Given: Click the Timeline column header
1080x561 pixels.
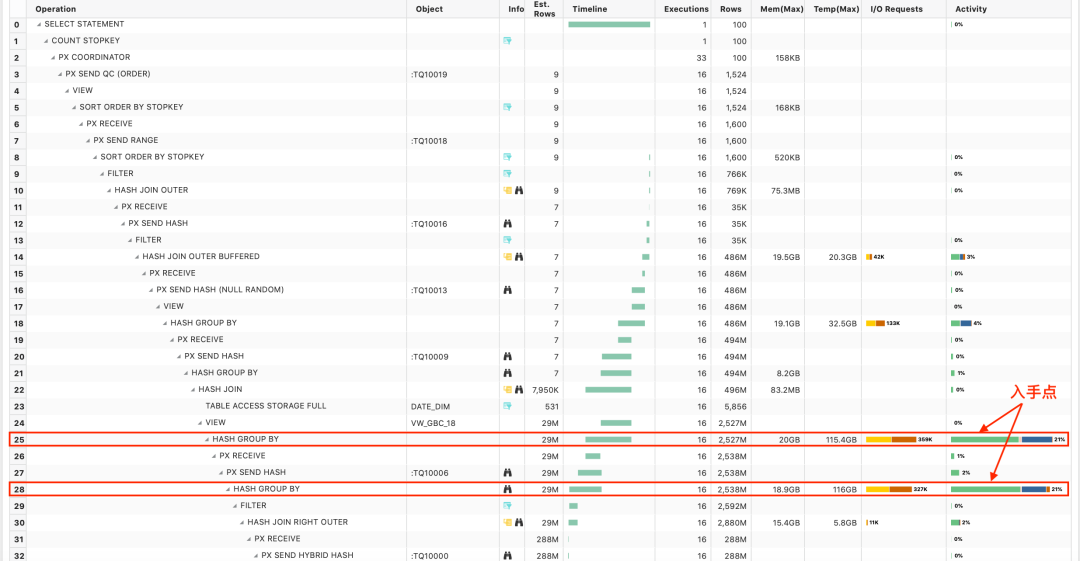Looking at the screenshot, I should click(589, 9).
